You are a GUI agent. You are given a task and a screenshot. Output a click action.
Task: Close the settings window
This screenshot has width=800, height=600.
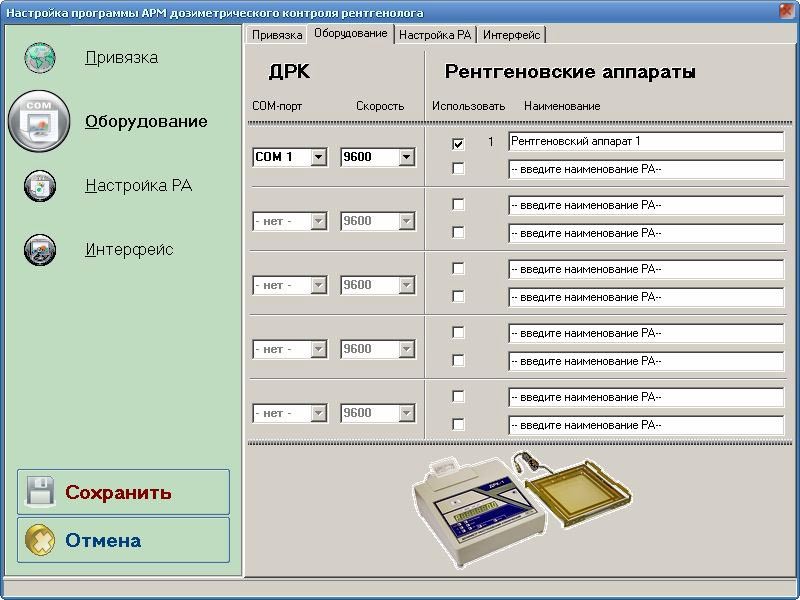click(x=787, y=12)
